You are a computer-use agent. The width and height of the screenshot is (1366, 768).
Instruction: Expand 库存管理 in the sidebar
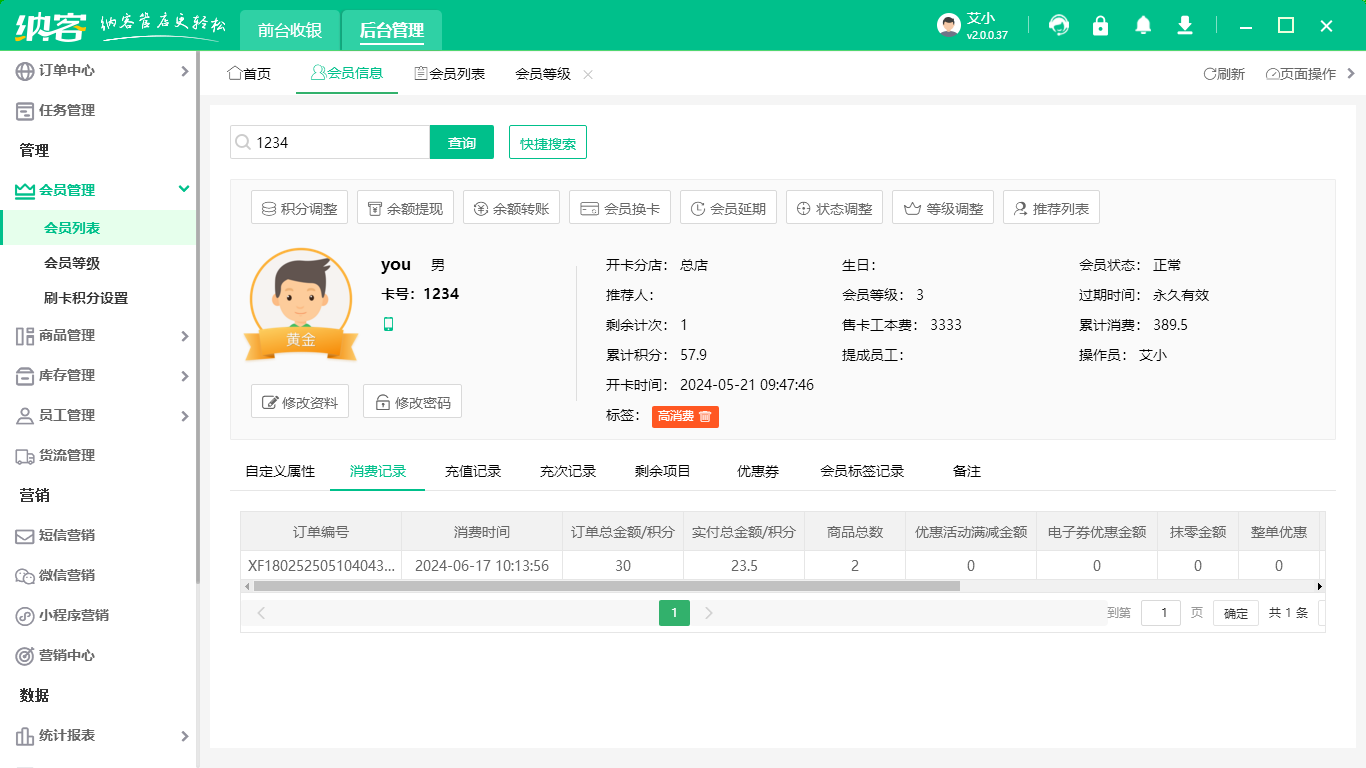coord(98,375)
